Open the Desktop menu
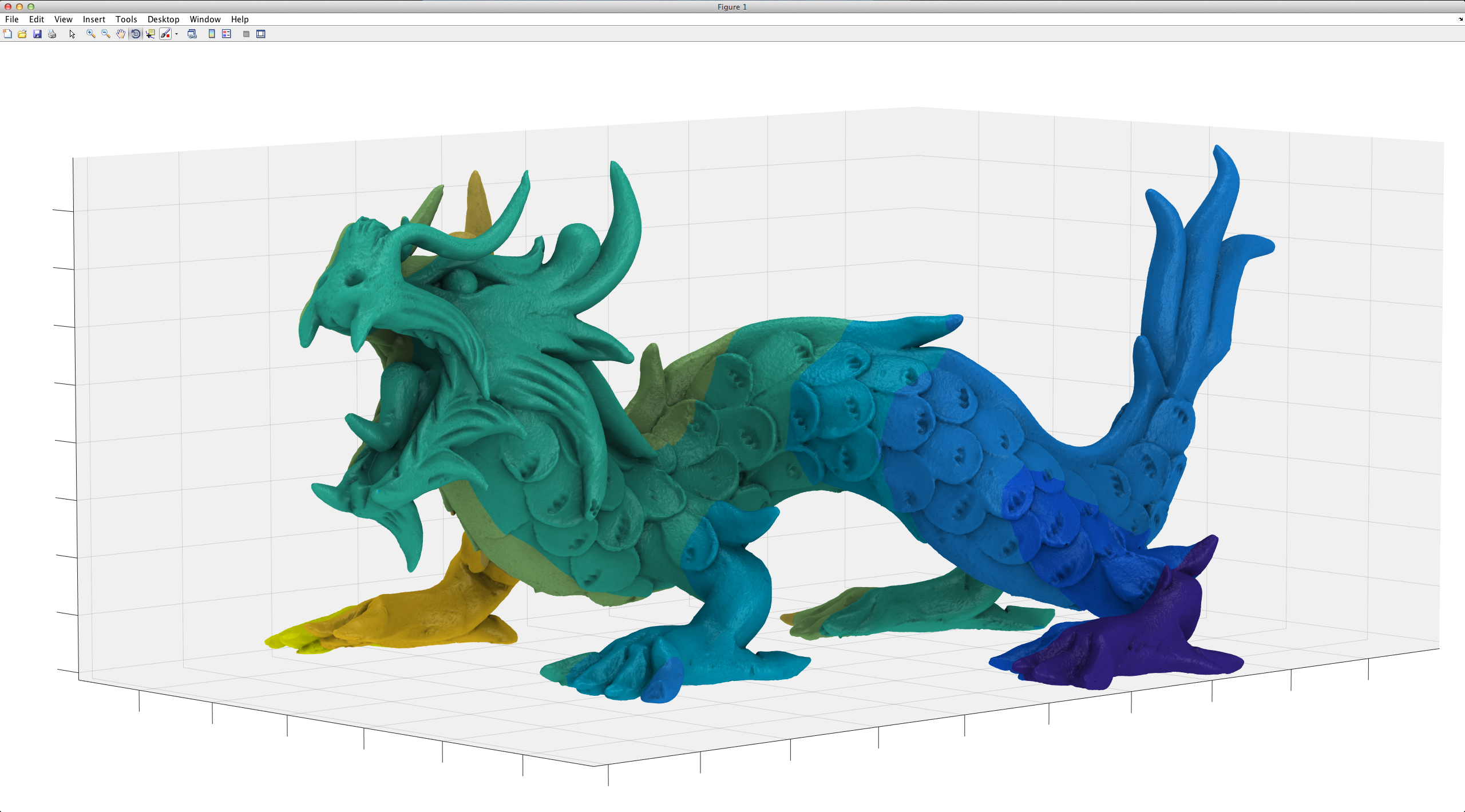Screen dimensions: 1465x812 tap(163, 19)
